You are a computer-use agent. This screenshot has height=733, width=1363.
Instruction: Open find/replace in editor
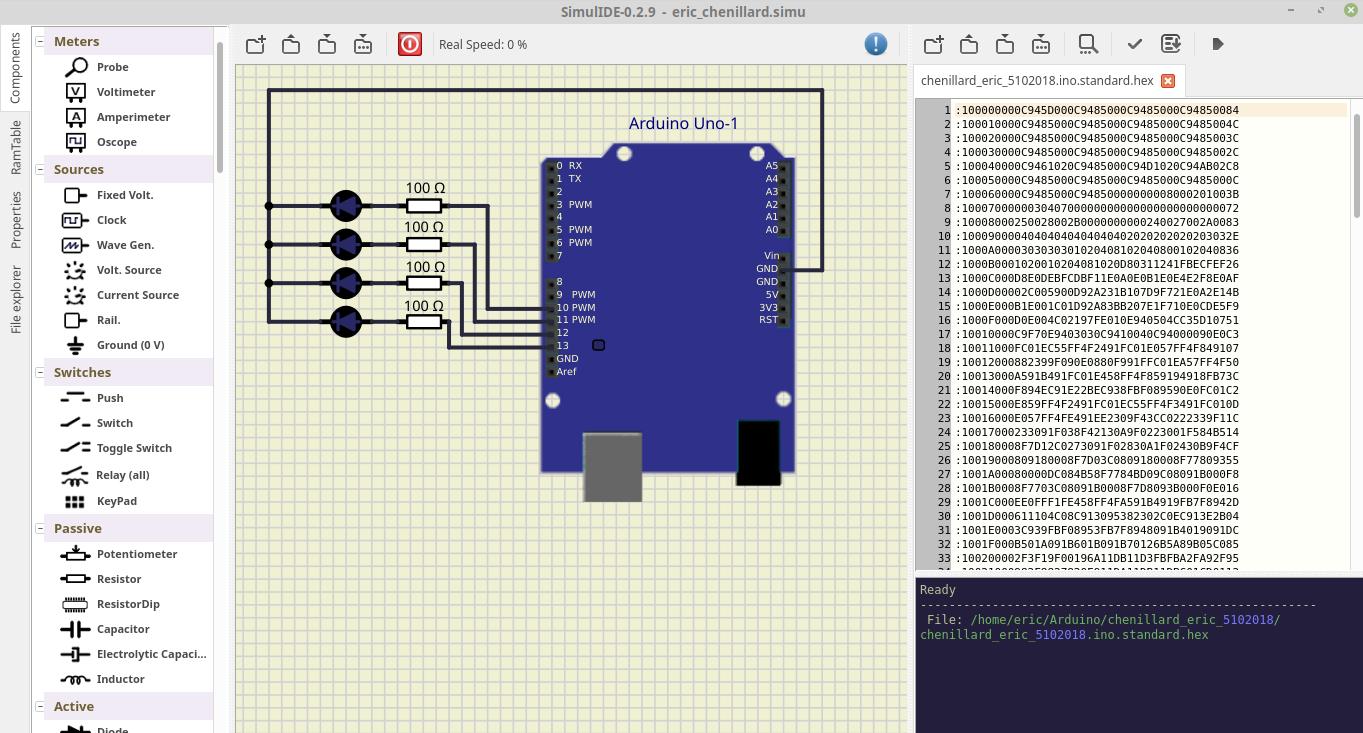[x=1088, y=44]
